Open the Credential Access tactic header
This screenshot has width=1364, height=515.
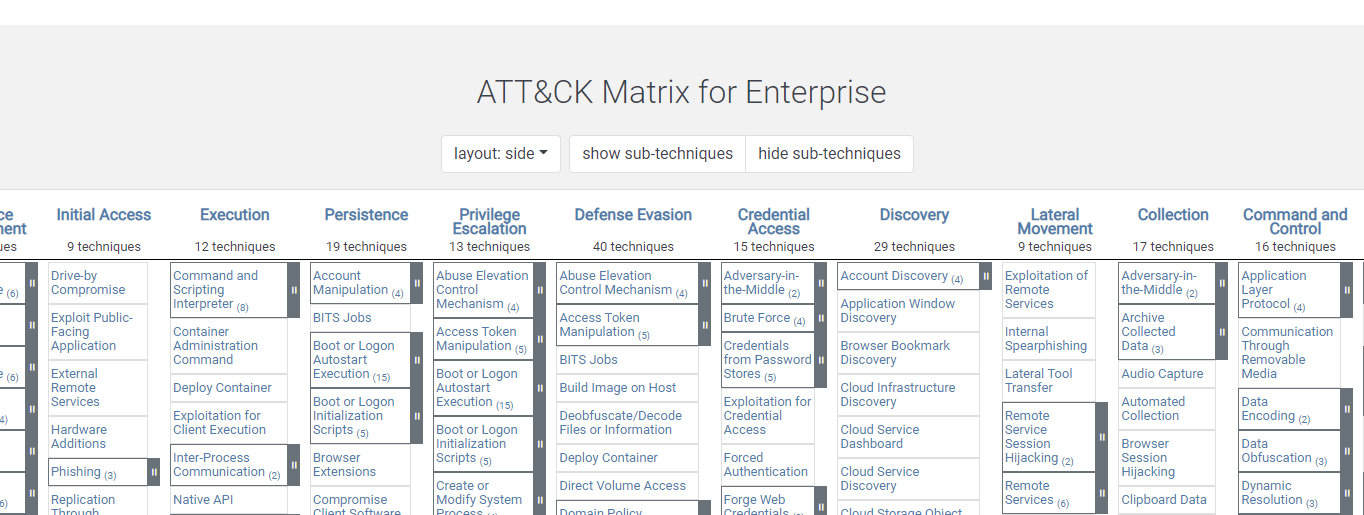point(774,221)
